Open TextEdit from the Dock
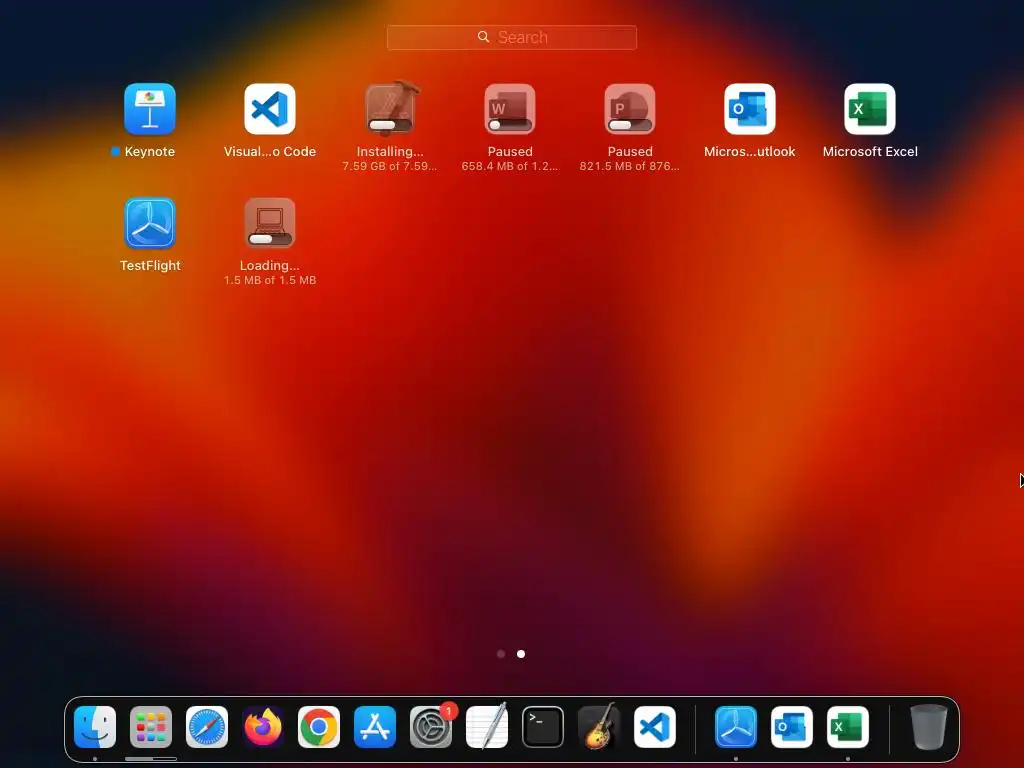The height and width of the screenshot is (768, 1024). pyautogui.click(x=487, y=727)
